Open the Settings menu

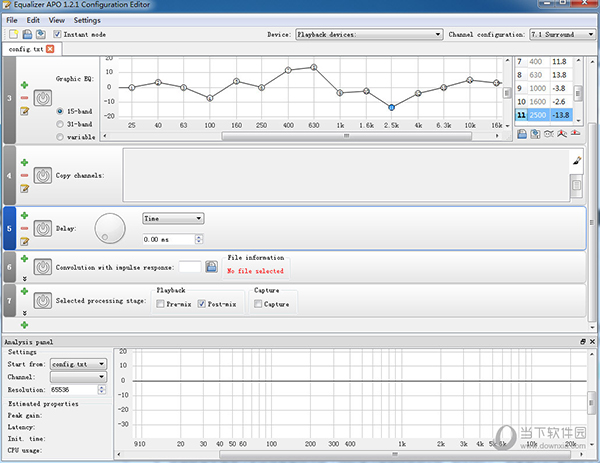click(x=87, y=20)
